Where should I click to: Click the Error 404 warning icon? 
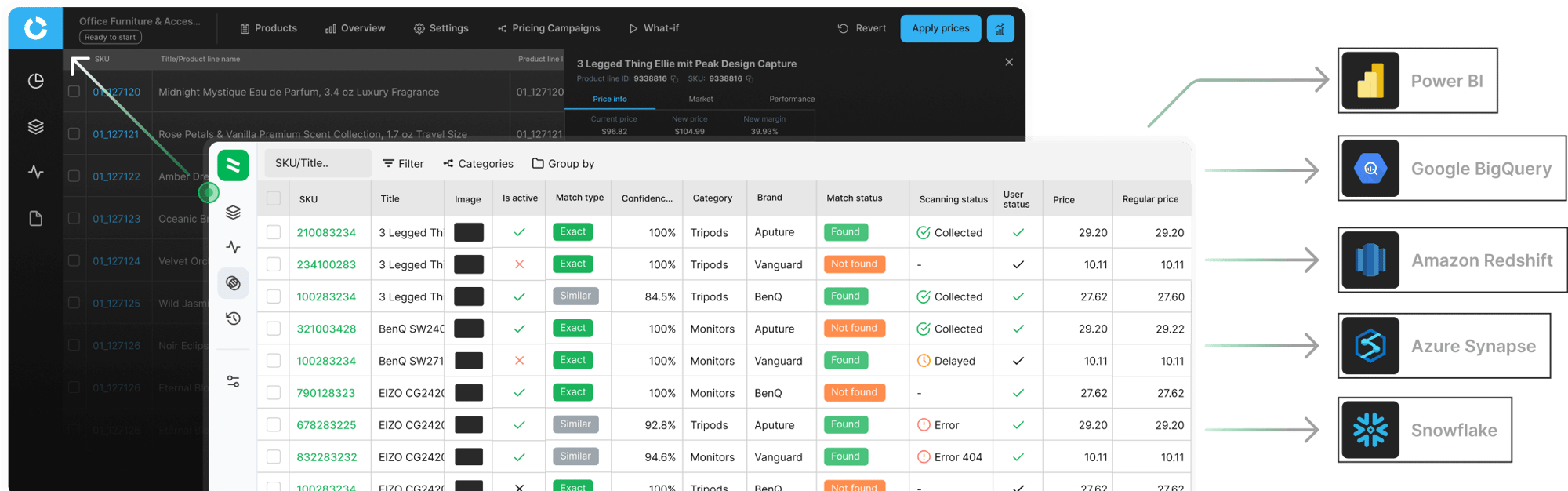click(924, 457)
